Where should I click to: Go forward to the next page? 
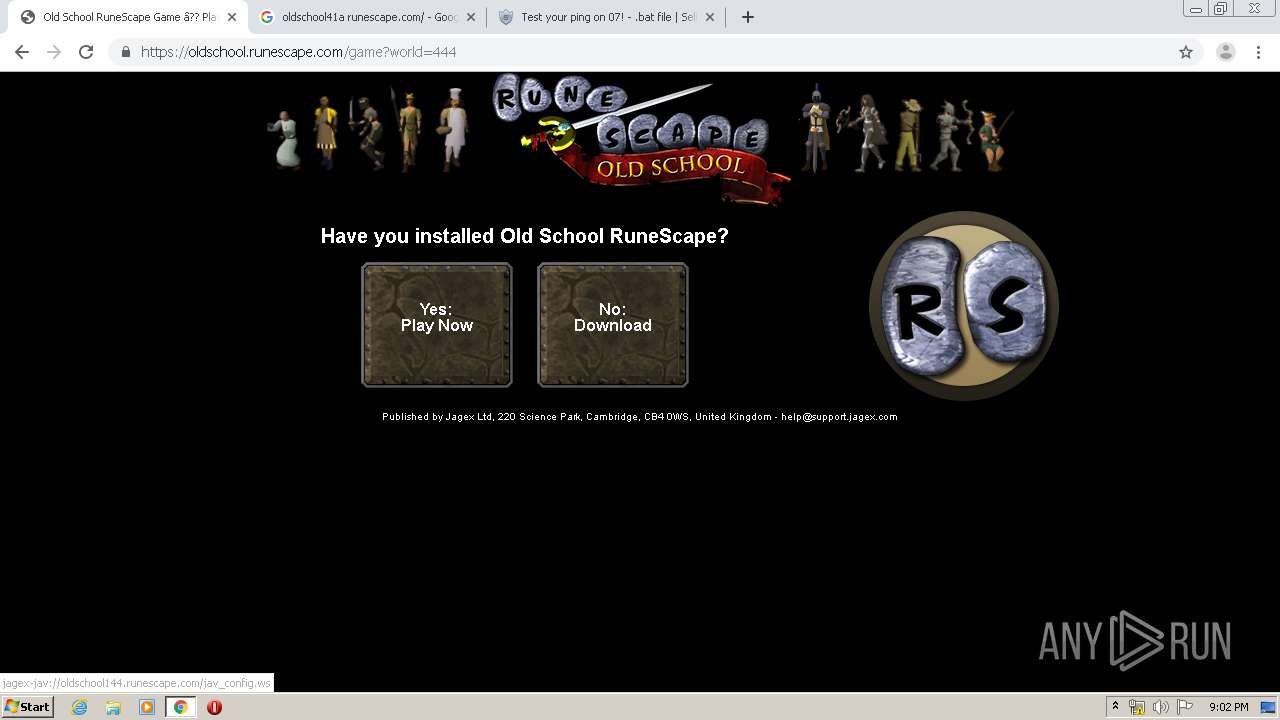54,52
